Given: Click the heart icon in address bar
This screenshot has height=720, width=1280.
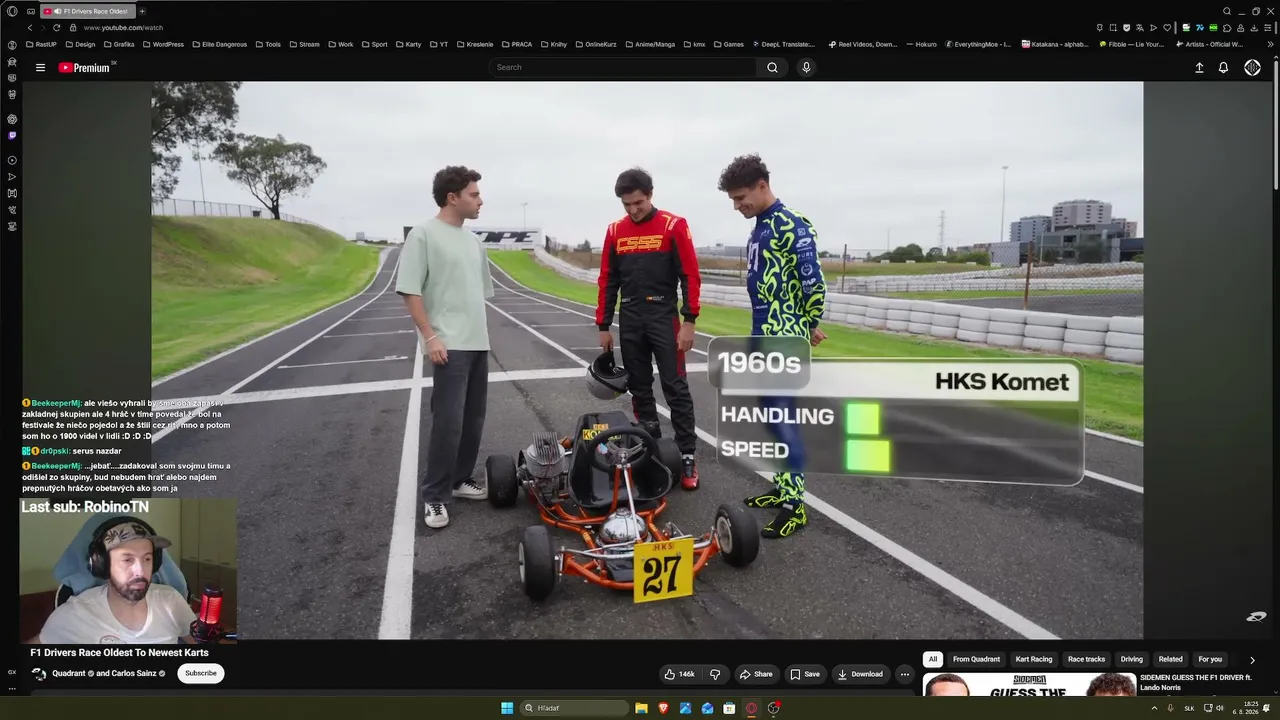Looking at the screenshot, I should click(1166, 28).
